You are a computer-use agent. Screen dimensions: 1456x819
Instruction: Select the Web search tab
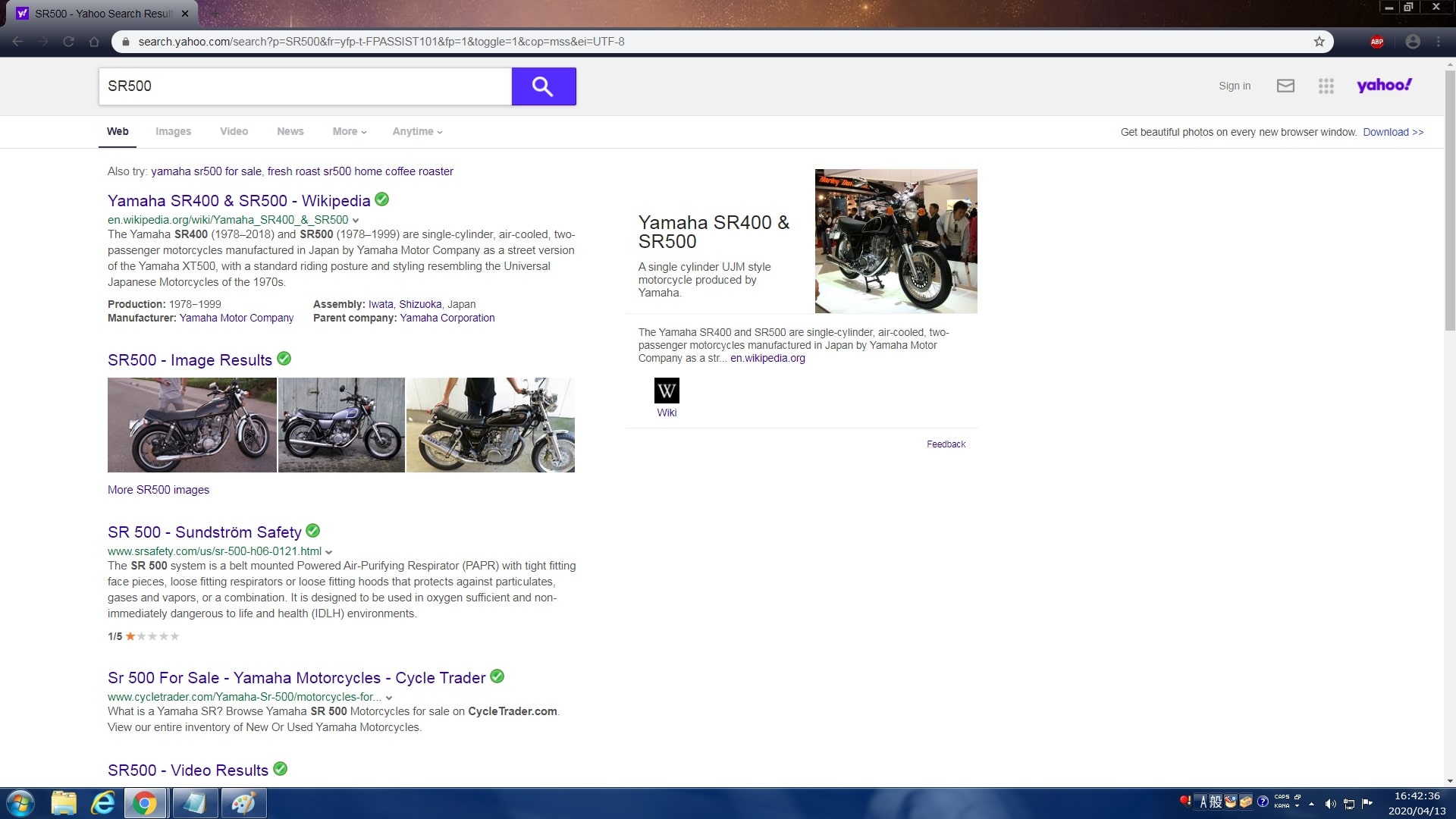point(118,131)
